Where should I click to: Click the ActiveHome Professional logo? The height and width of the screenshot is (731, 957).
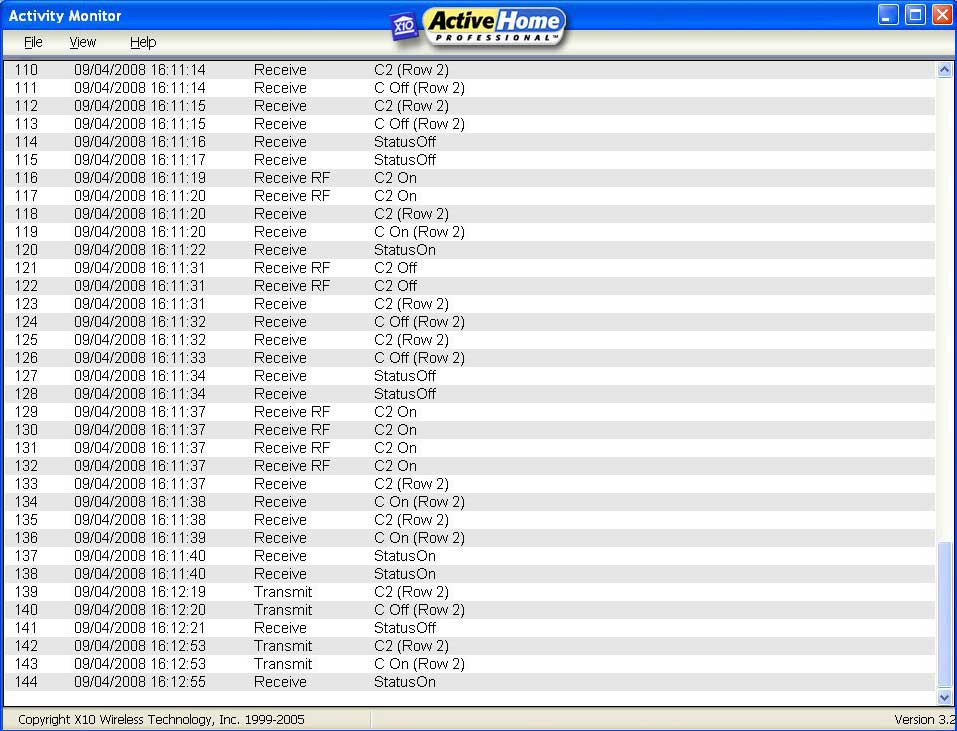pyautogui.click(x=495, y=25)
